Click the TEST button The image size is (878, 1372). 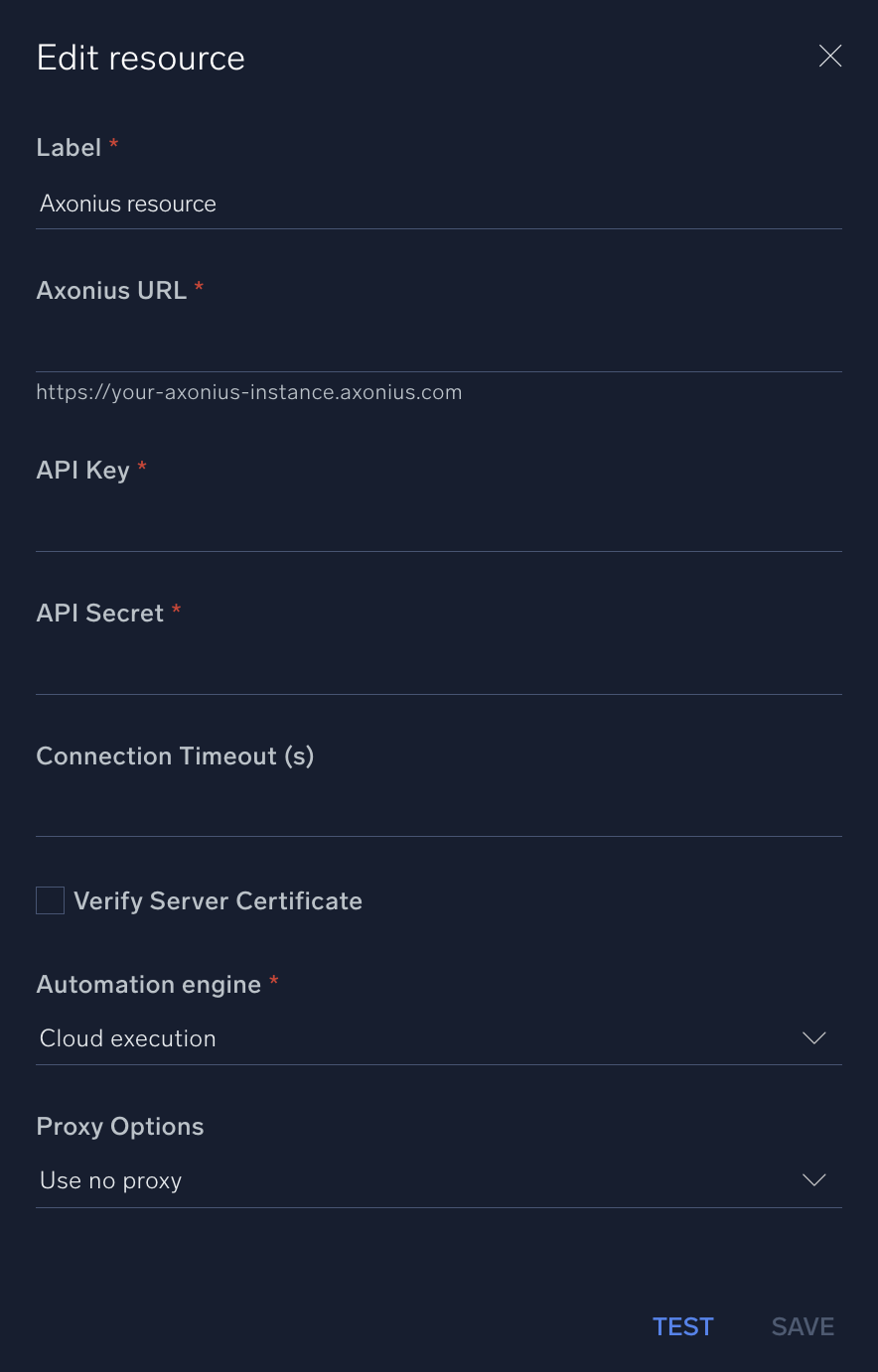[682, 1326]
